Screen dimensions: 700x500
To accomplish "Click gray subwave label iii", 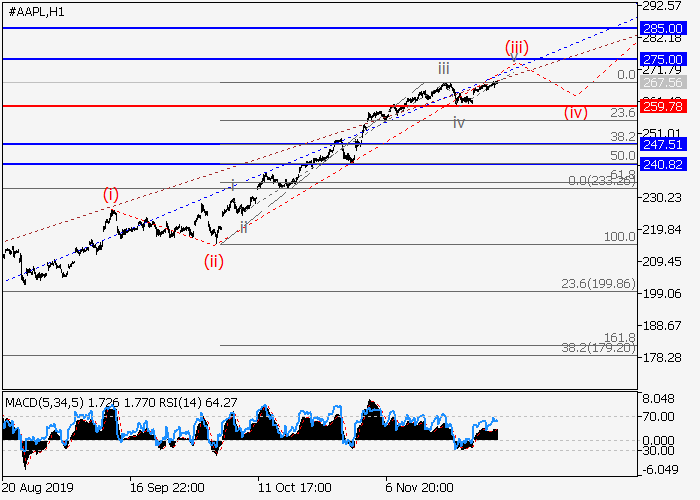I will tap(443, 69).
